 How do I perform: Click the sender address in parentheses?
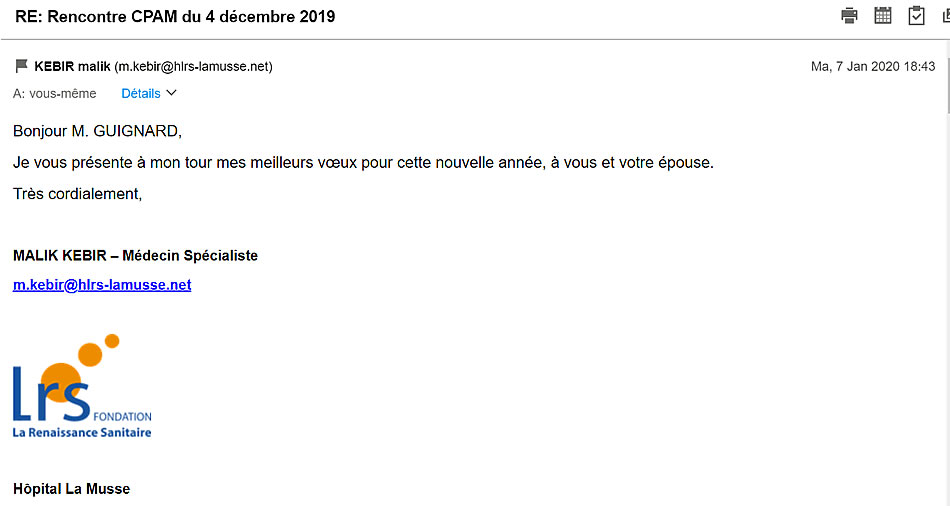[x=193, y=67]
